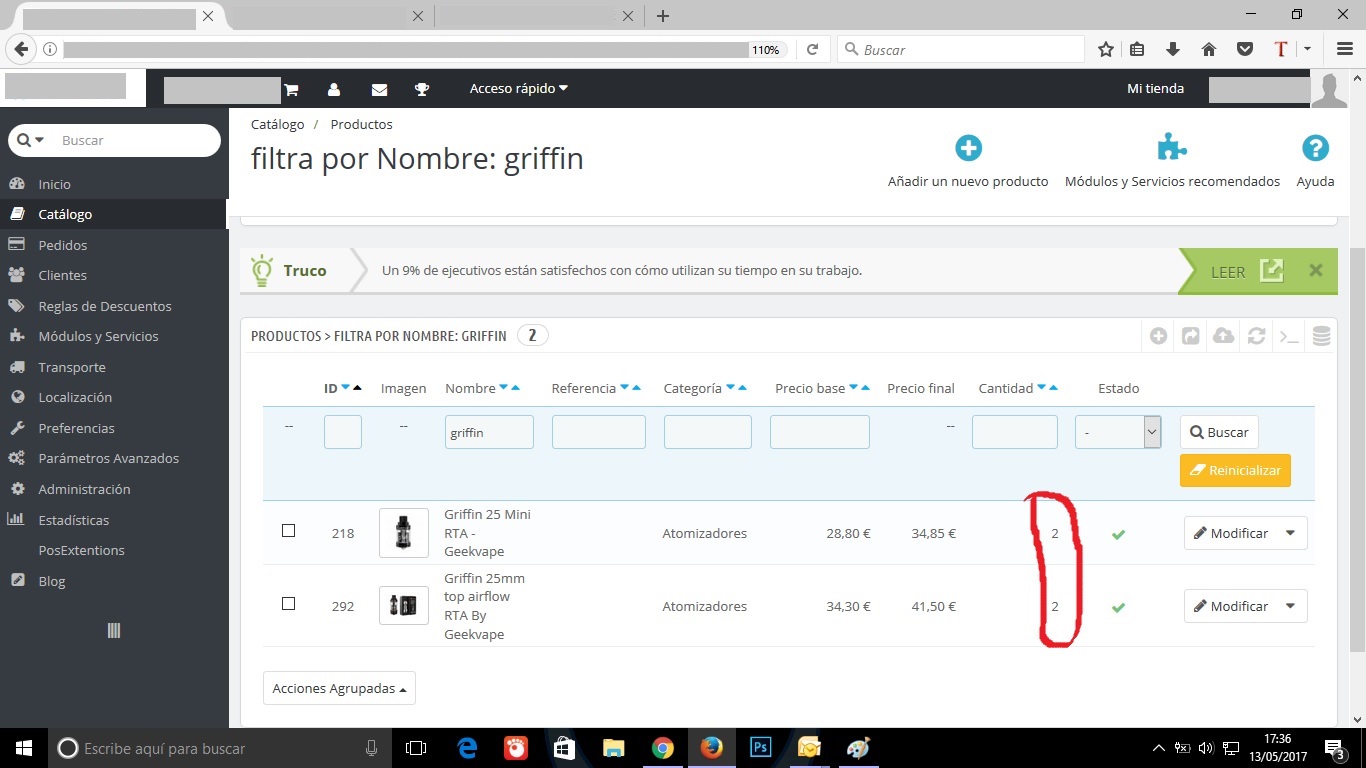Close the Truco tip banner
1366x768 pixels.
pyautogui.click(x=1316, y=270)
